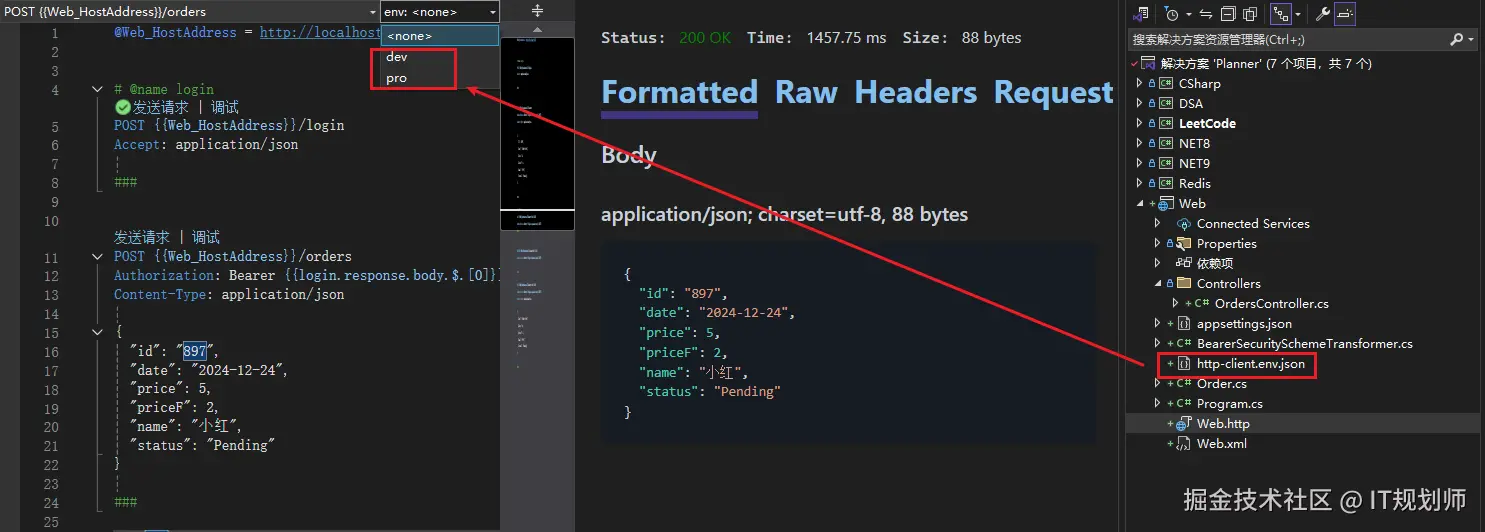Toggle the file nesting tree icon
The width and height of the screenshot is (1485, 532).
pyautogui.click(x=1280, y=14)
